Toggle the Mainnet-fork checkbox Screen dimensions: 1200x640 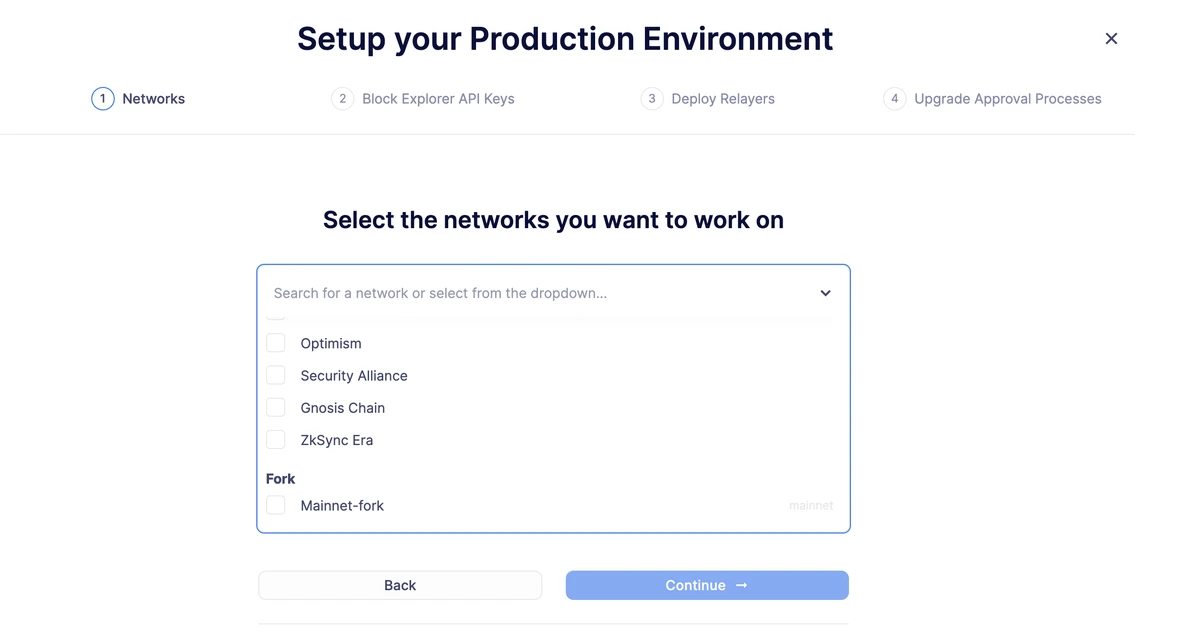tap(276, 506)
